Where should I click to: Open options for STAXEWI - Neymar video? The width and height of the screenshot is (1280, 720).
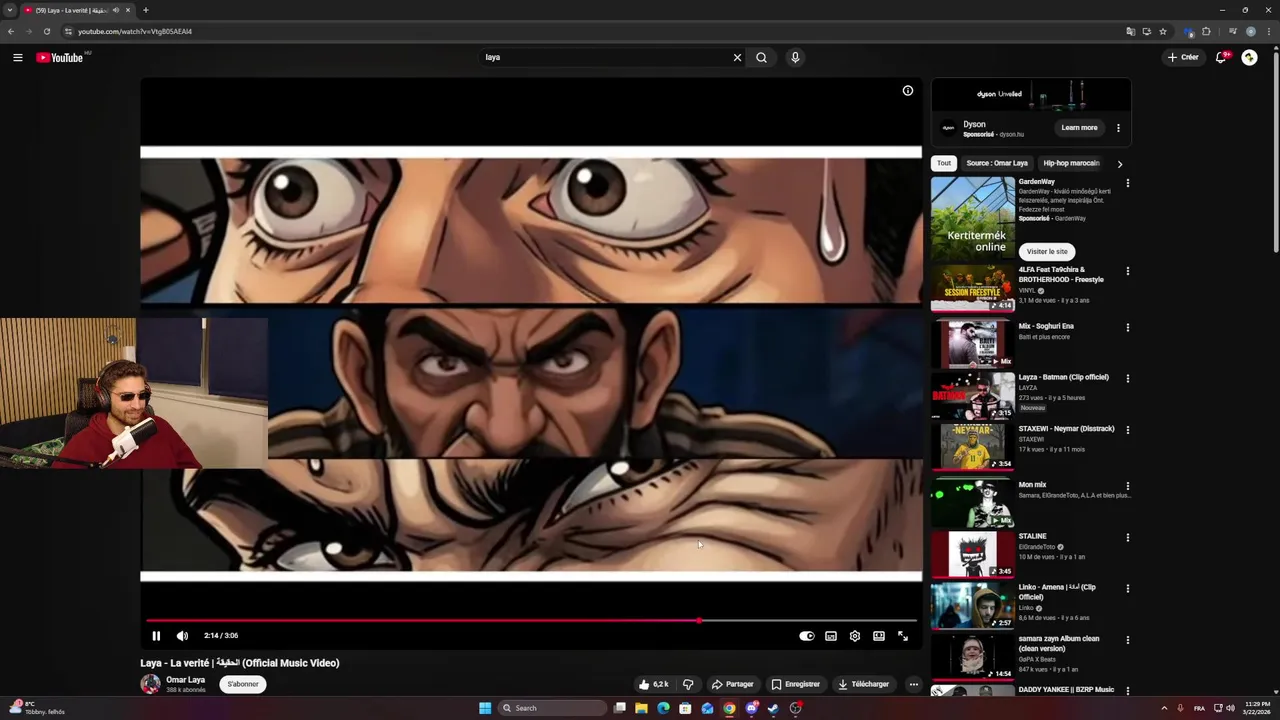click(1128, 430)
